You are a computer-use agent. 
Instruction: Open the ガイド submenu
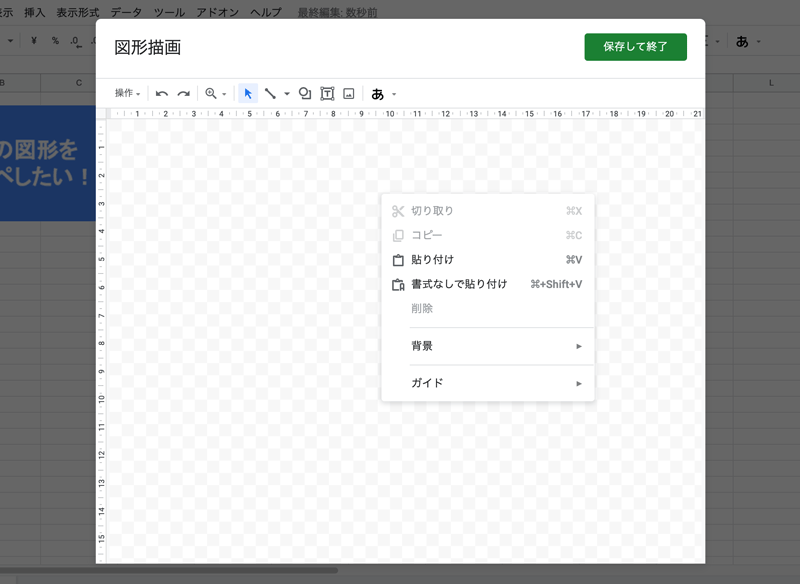(x=487, y=383)
